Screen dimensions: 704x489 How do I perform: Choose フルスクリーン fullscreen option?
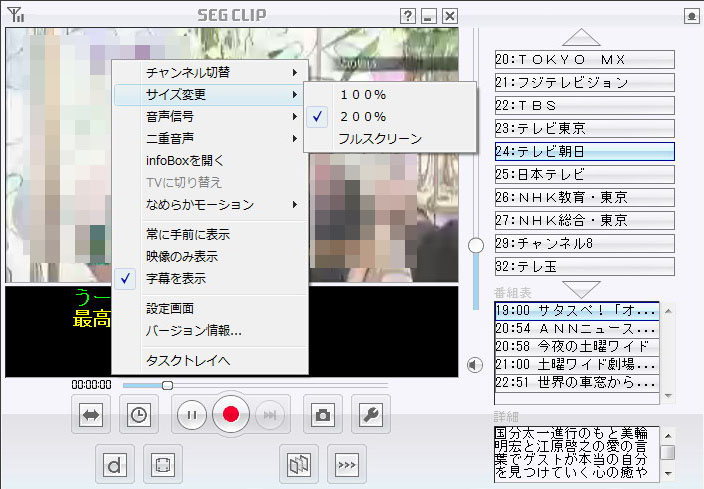click(390, 139)
